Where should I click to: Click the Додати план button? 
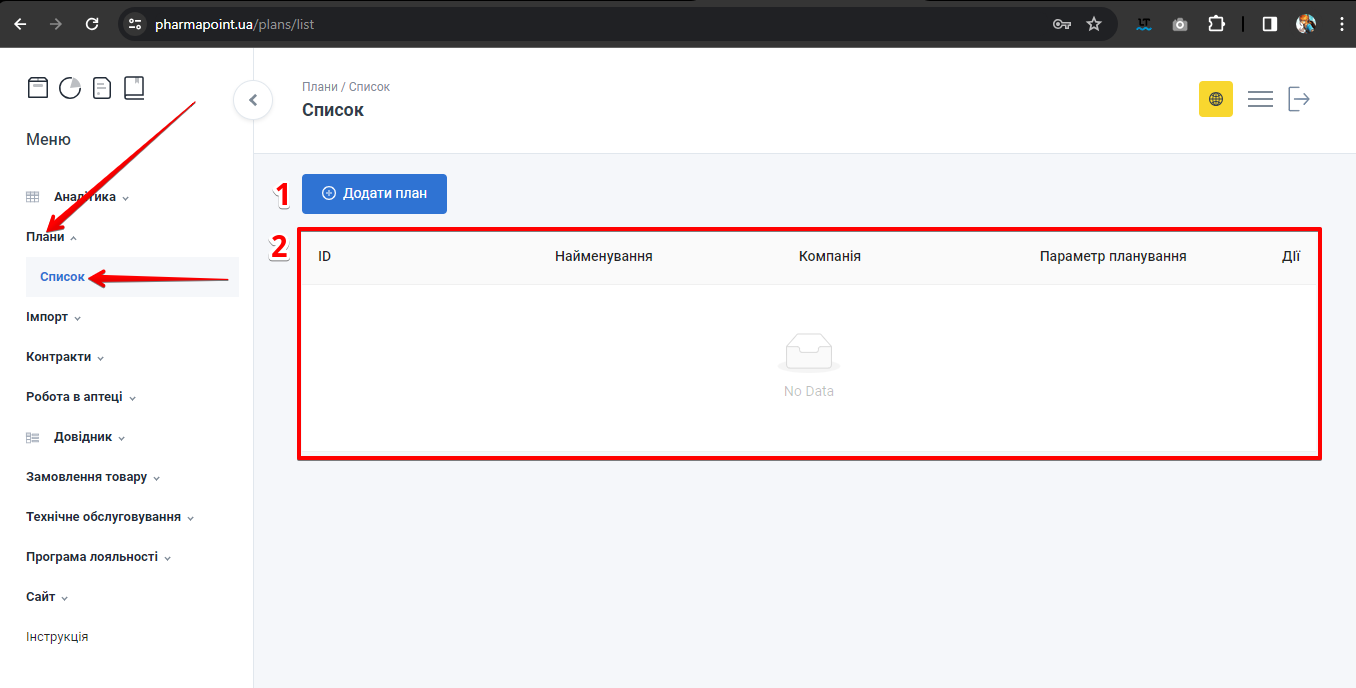[374, 194]
